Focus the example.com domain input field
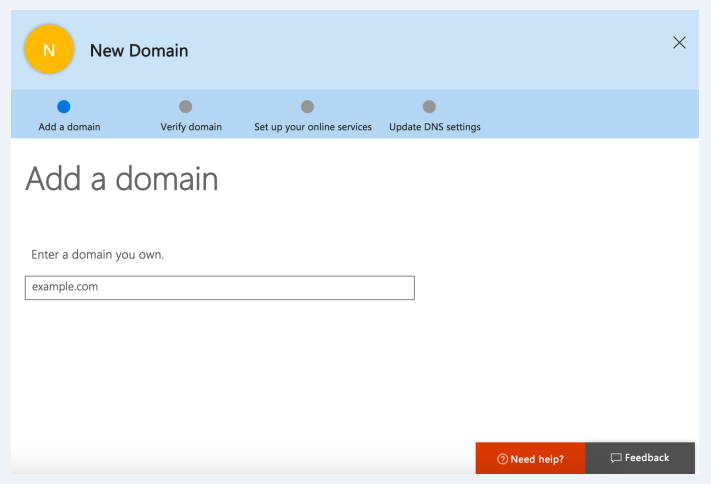This screenshot has height=484, width=711. [219, 288]
